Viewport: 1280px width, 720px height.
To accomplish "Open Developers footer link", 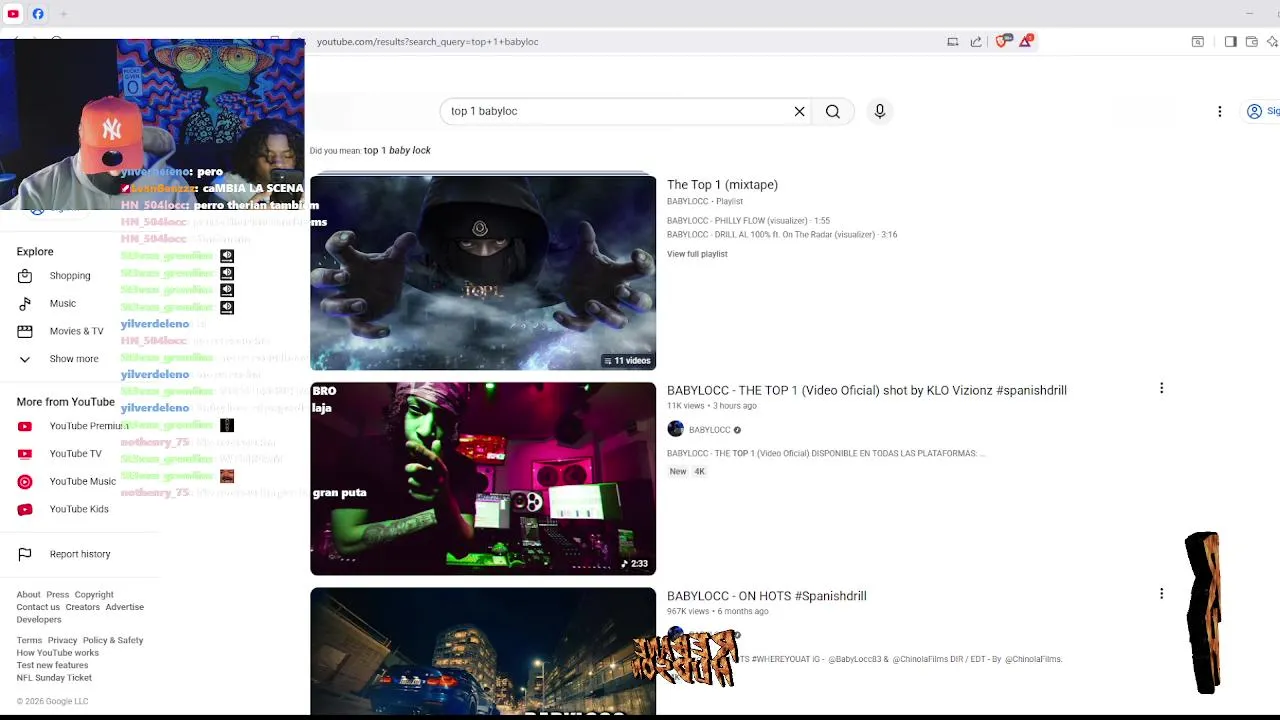I will click(x=39, y=620).
